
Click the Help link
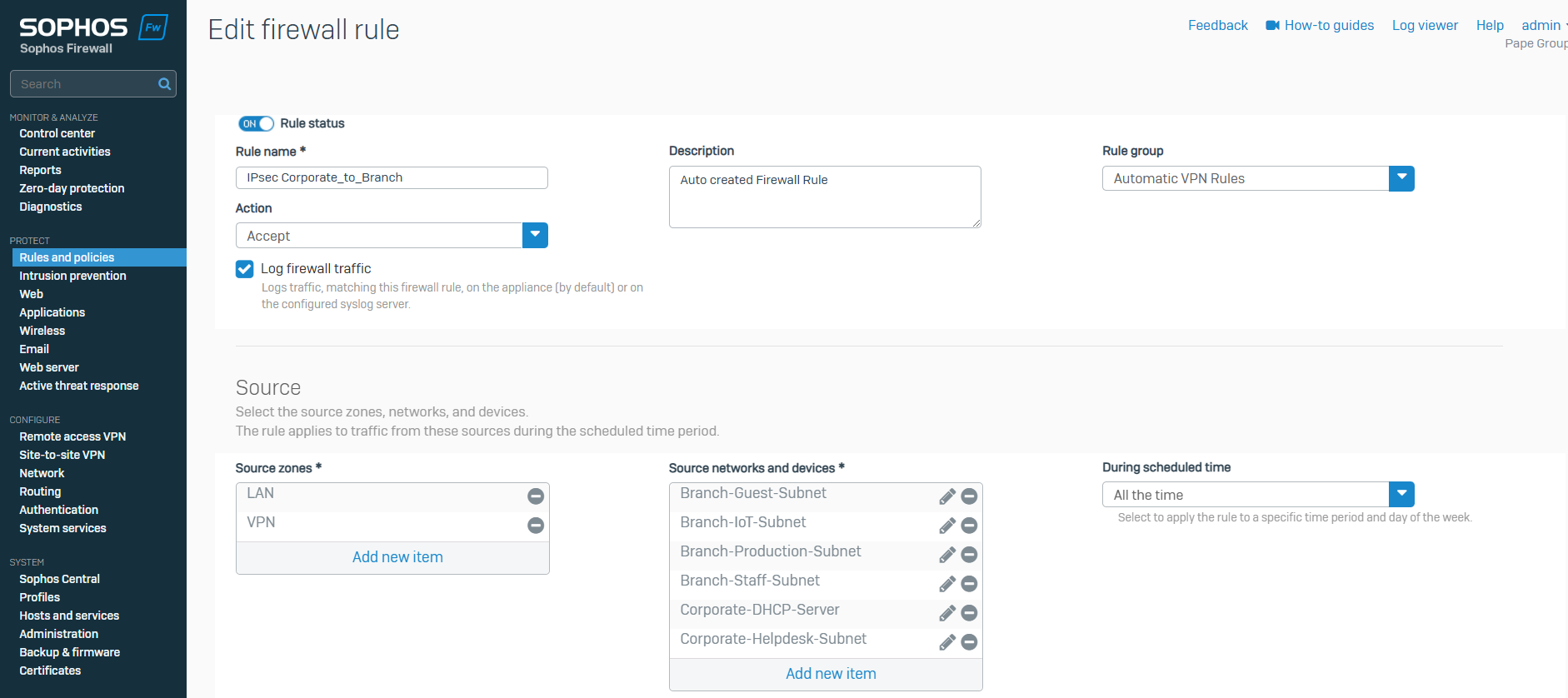coord(1490,26)
